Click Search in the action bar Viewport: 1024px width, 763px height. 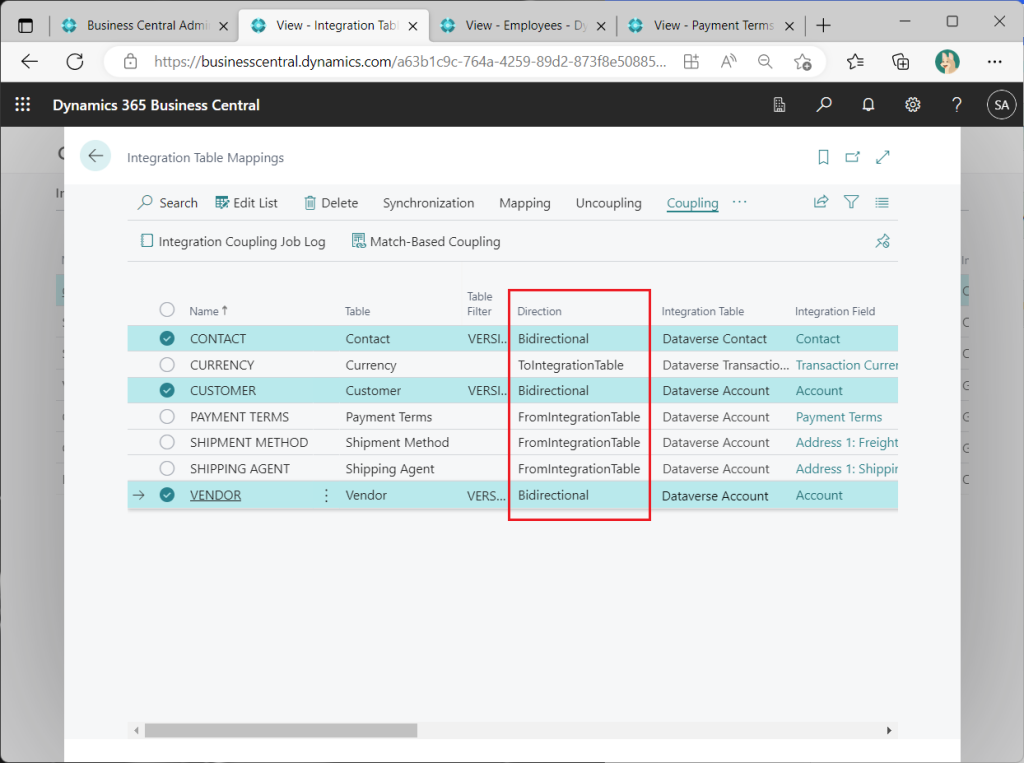point(167,203)
